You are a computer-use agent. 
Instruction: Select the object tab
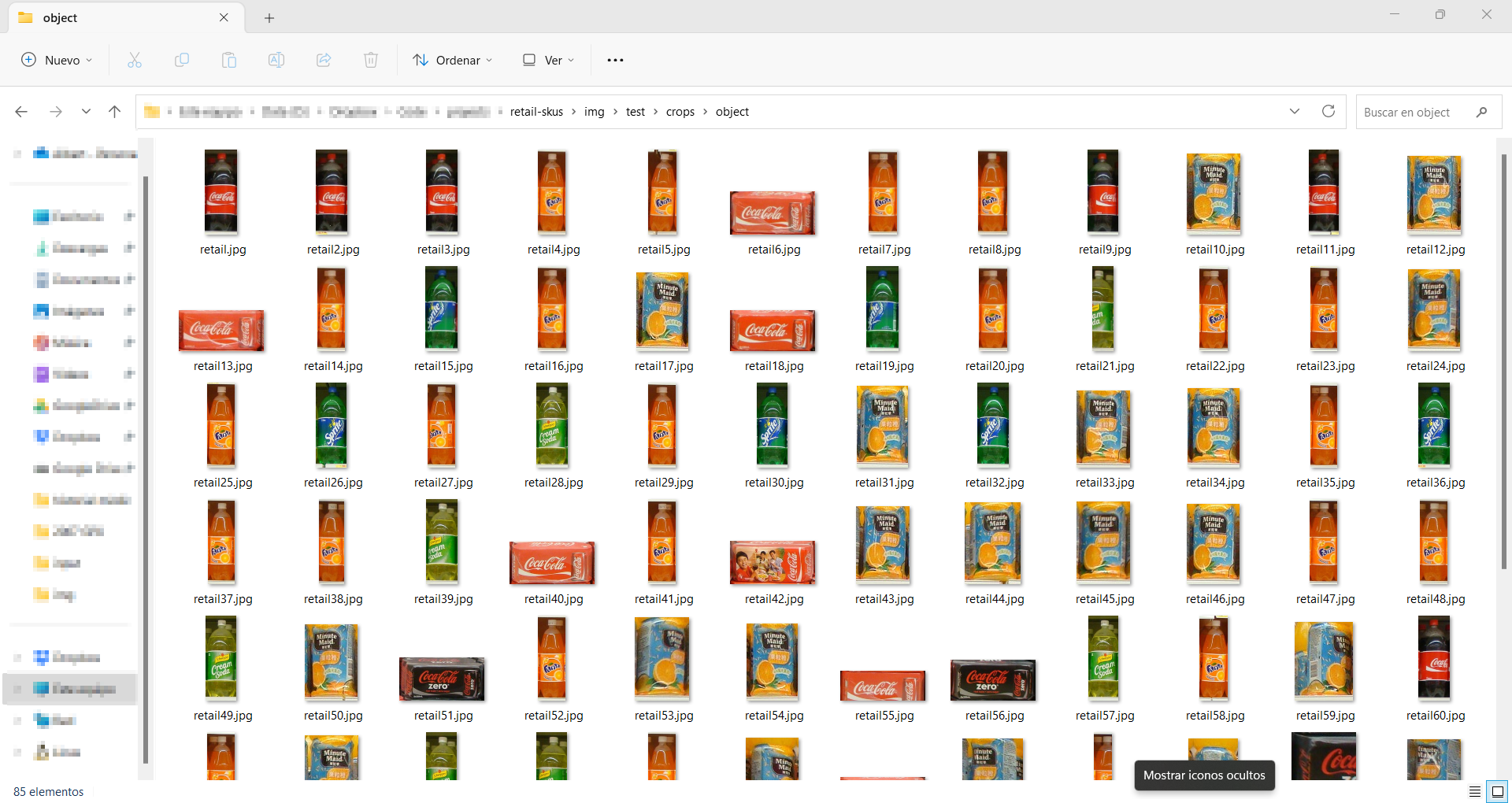click(126, 17)
